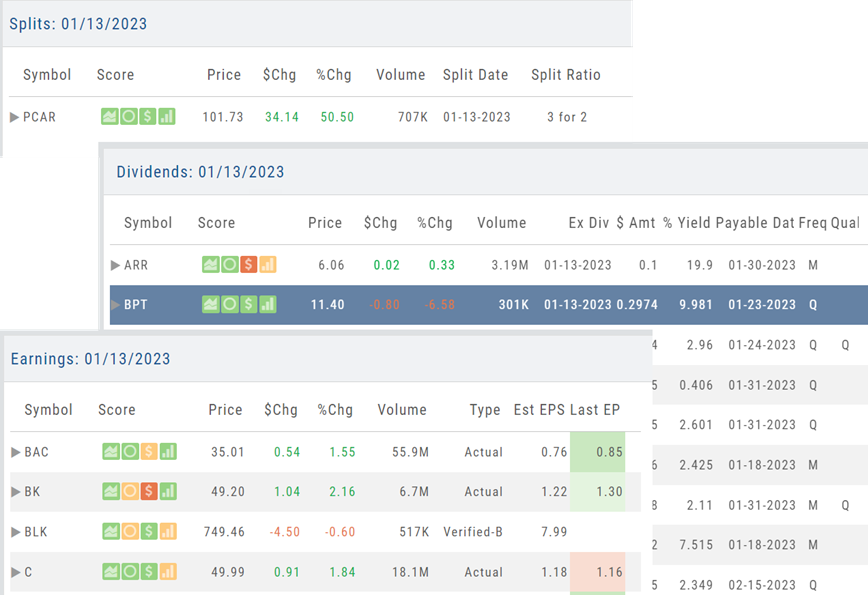This screenshot has width=868, height=595.
Task: Click the orange dollar icon in ARR row
Action: [x=249, y=265]
